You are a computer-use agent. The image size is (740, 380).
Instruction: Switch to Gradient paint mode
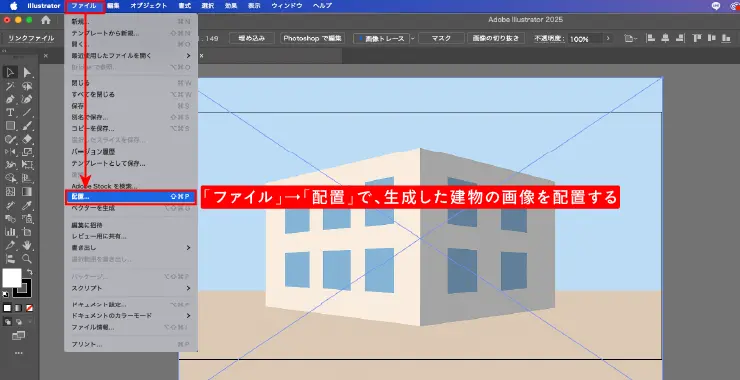click(x=18, y=308)
